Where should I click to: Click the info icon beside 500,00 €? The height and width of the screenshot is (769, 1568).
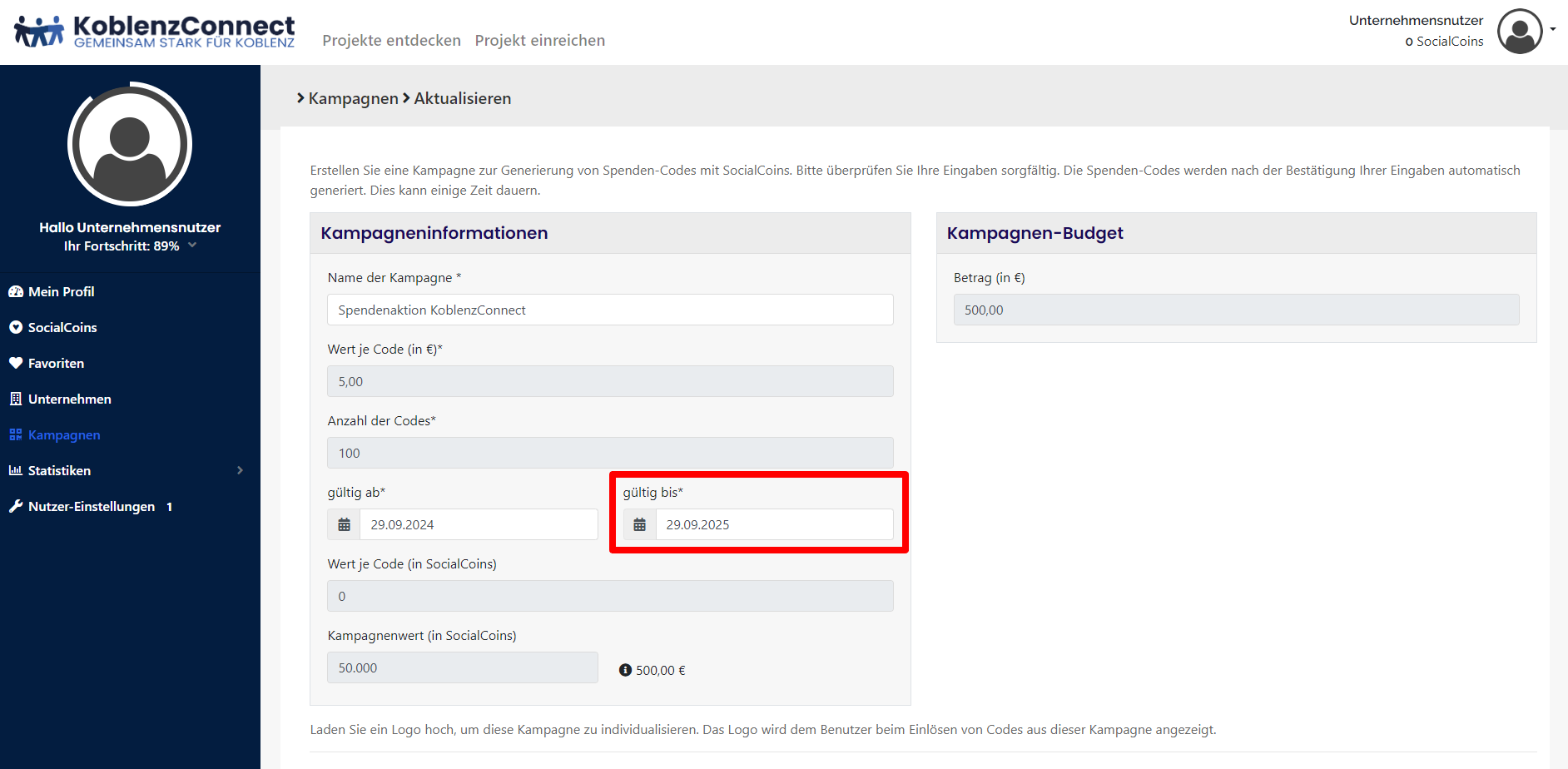(625, 670)
